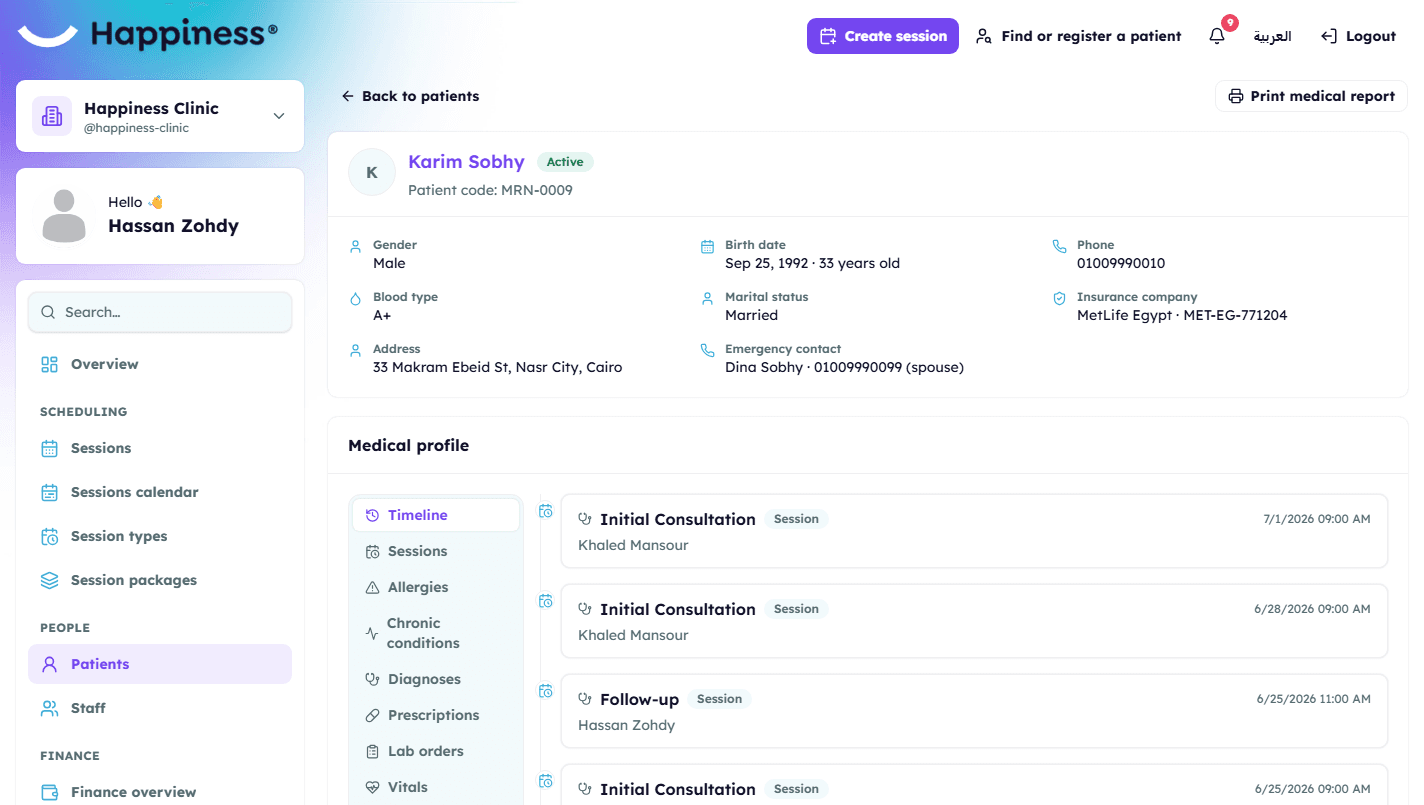
Task: Click stethoscope icon on 6/28/2026 Initial Consultation
Action: coord(586,609)
